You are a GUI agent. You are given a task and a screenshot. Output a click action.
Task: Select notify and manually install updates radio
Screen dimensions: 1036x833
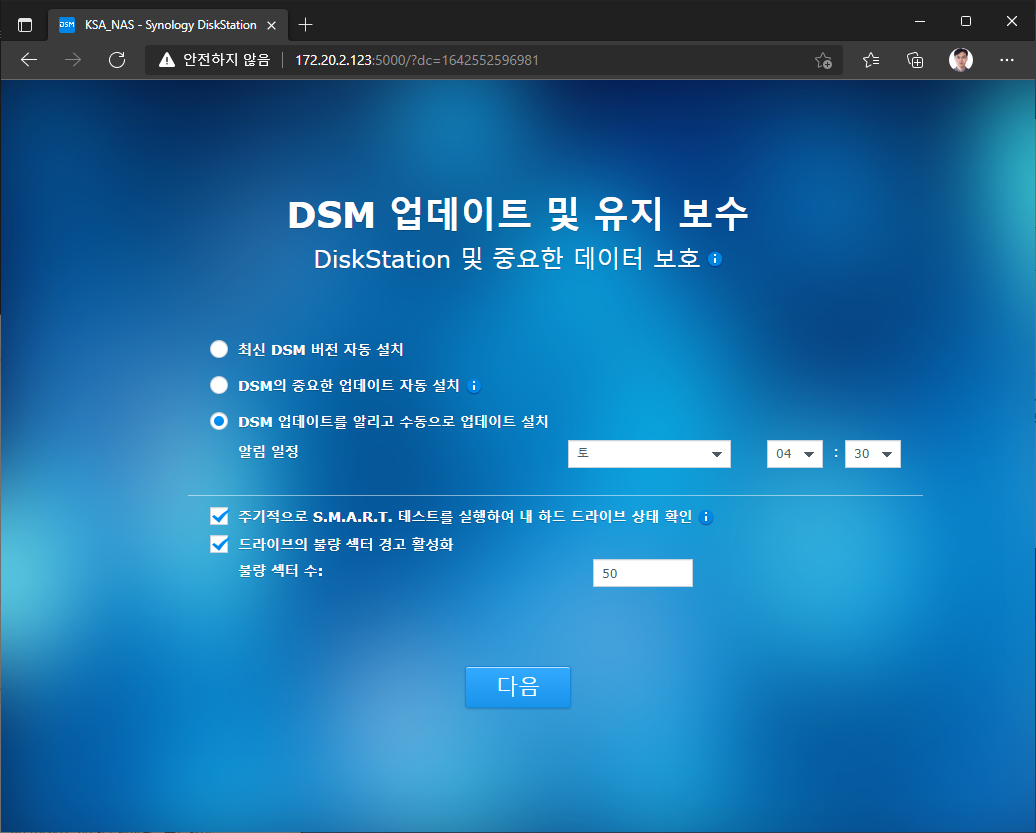click(x=219, y=421)
